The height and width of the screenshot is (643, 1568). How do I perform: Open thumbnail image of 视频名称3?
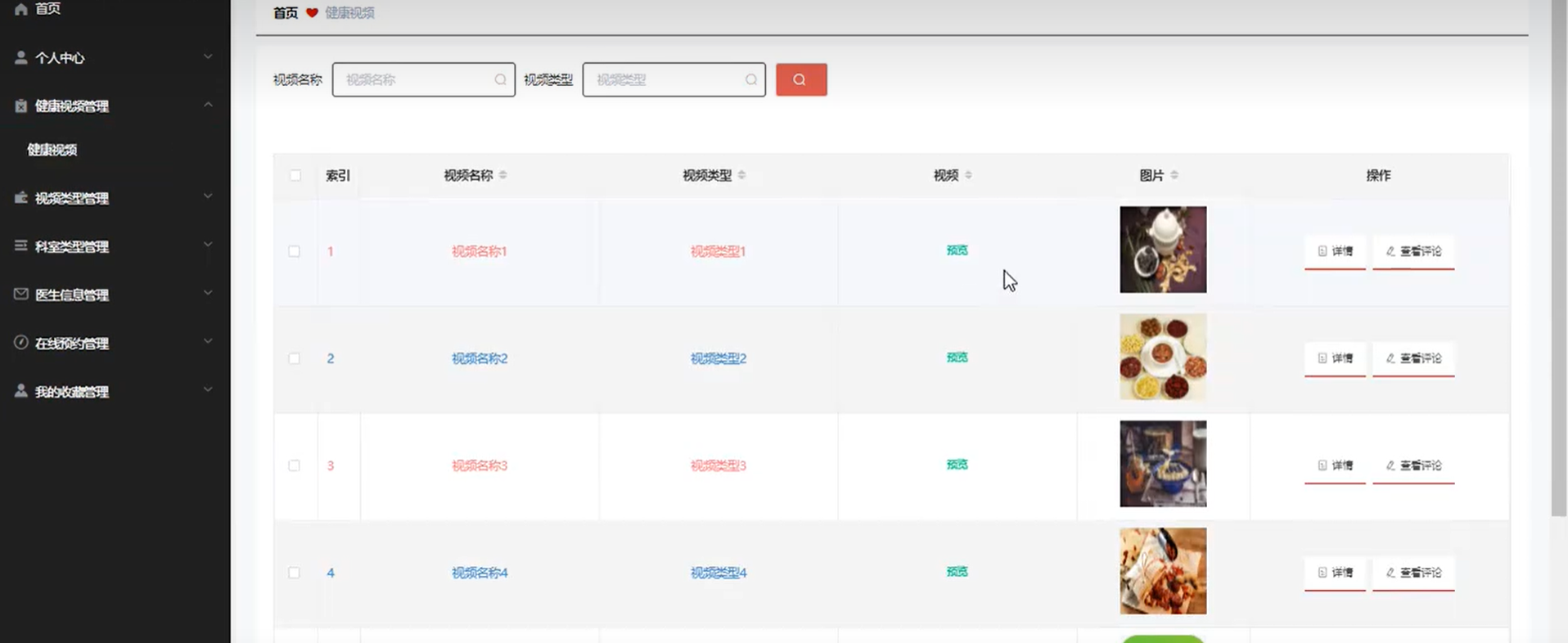click(1163, 464)
